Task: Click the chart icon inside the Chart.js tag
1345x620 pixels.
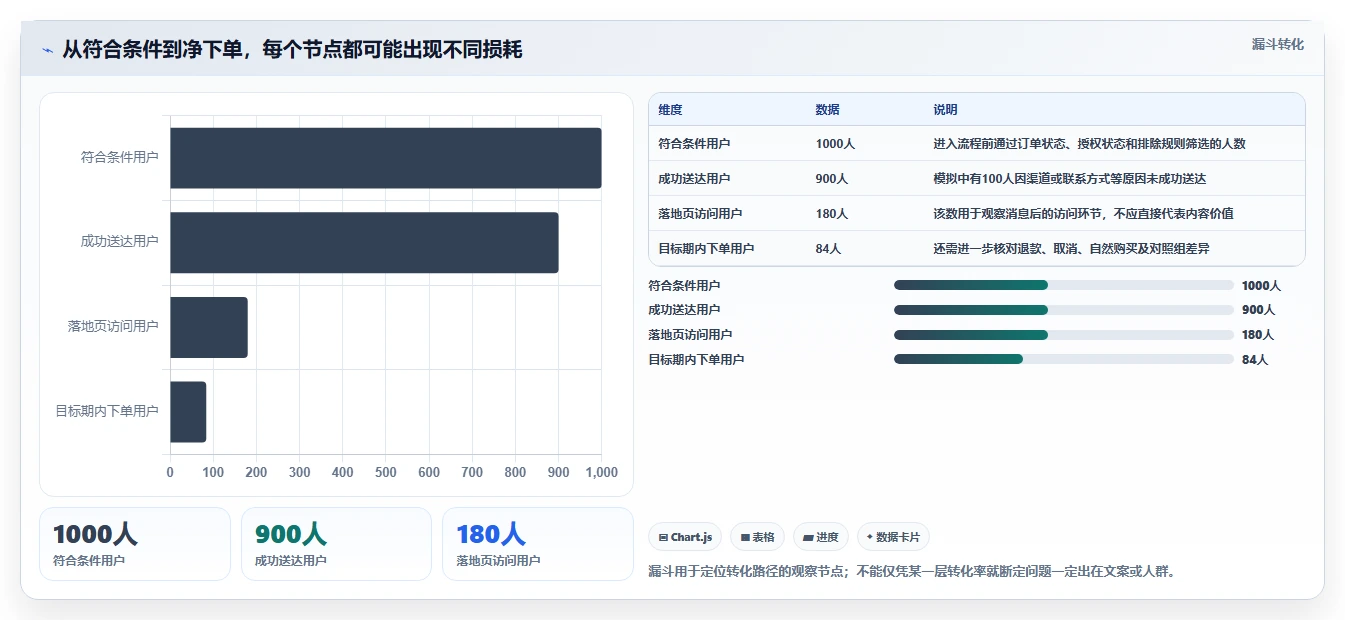Action: [x=663, y=538]
